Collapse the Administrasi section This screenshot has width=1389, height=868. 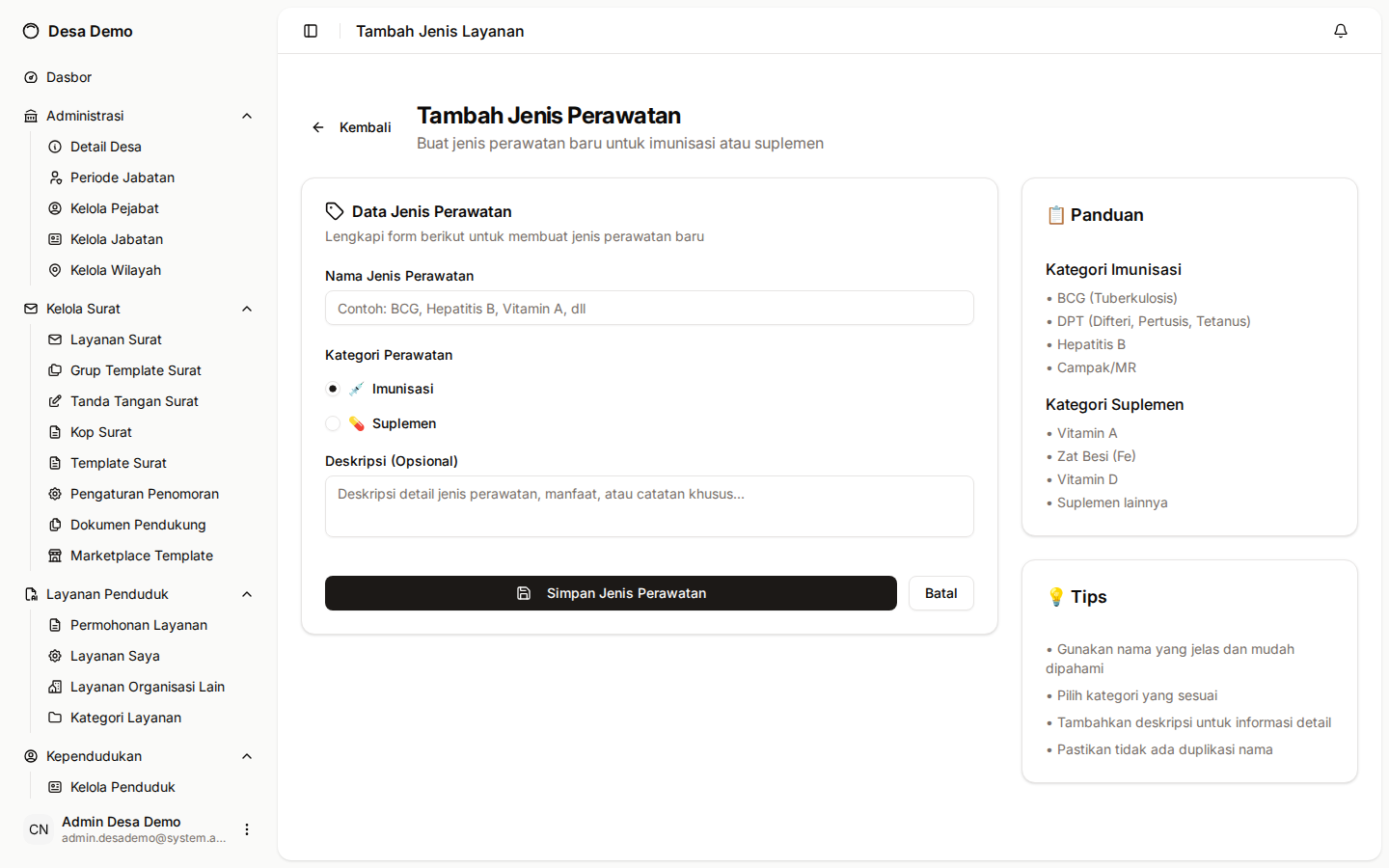click(247, 116)
